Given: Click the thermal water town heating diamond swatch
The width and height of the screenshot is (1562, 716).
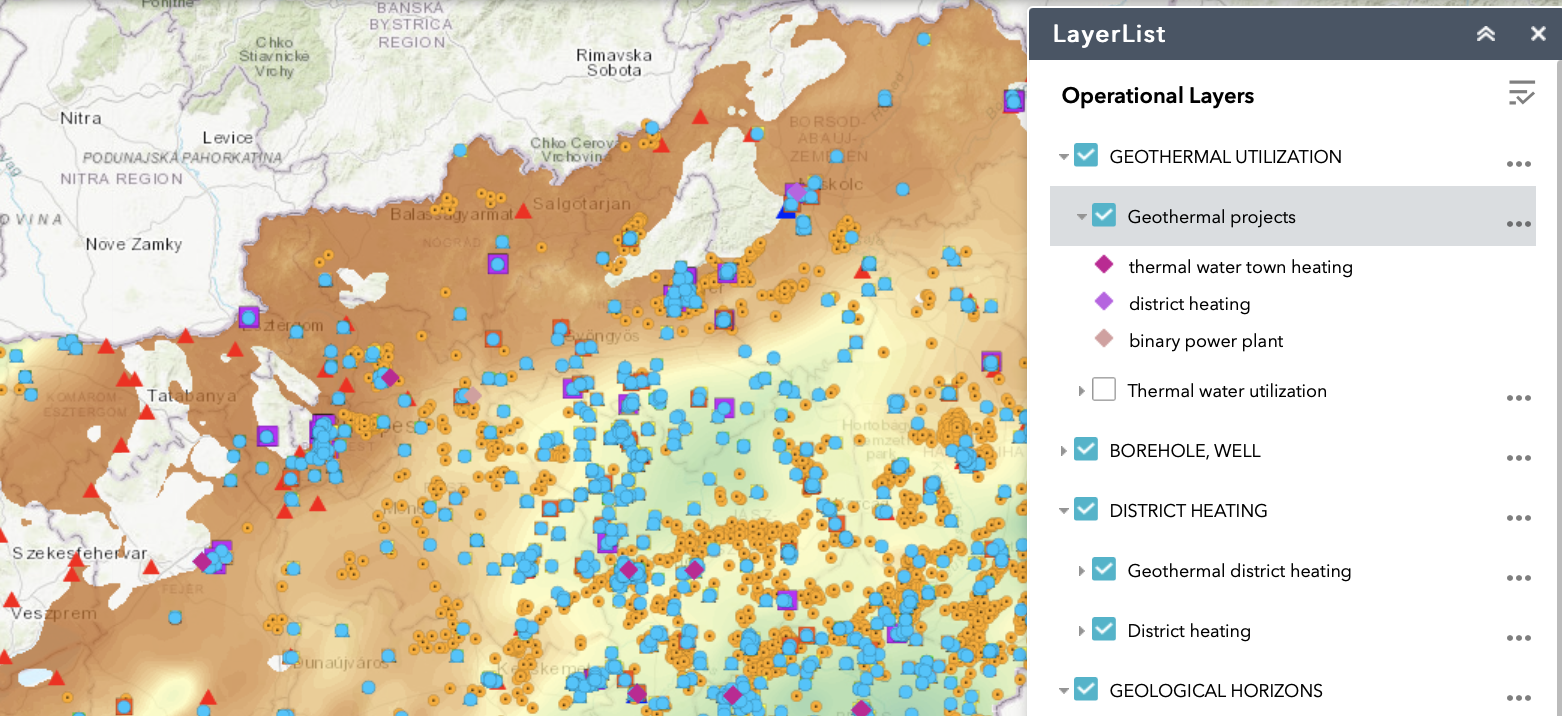Looking at the screenshot, I should (1104, 264).
